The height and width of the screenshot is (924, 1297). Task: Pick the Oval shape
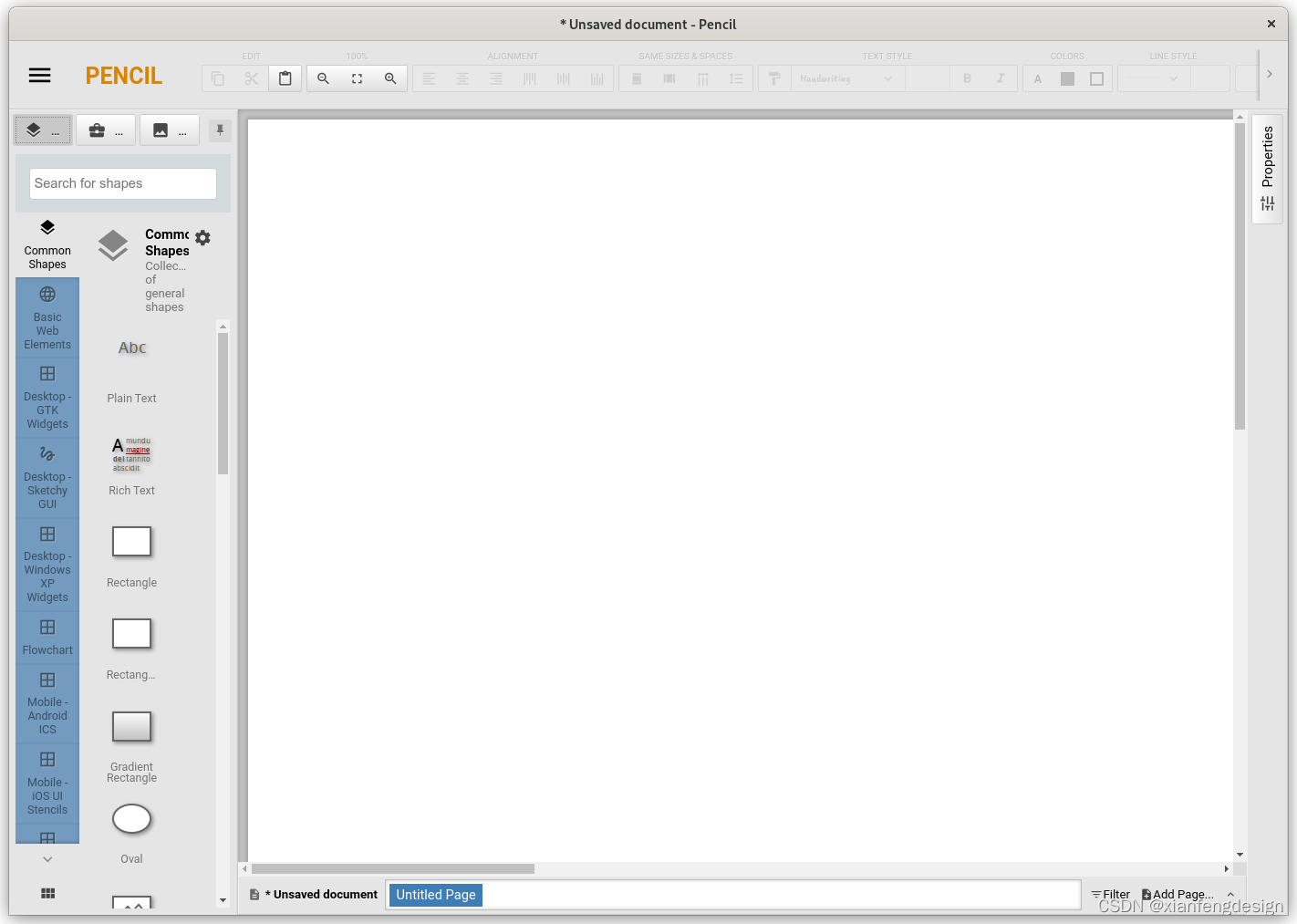[x=131, y=833]
